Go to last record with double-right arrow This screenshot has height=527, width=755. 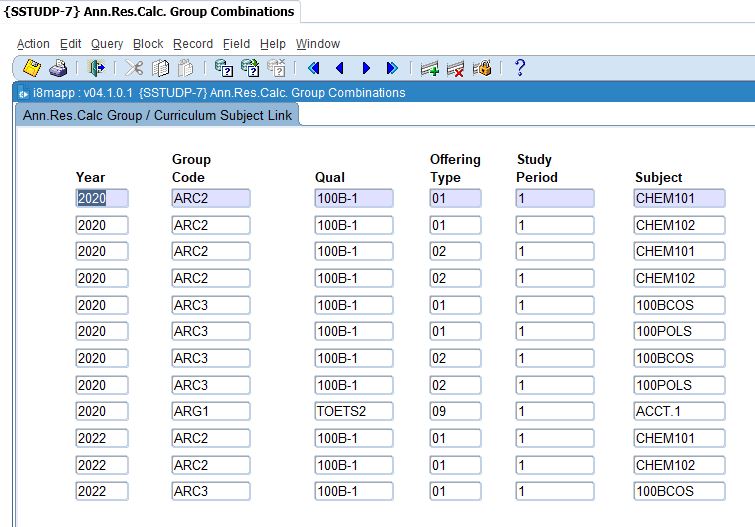[x=392, y=68]
